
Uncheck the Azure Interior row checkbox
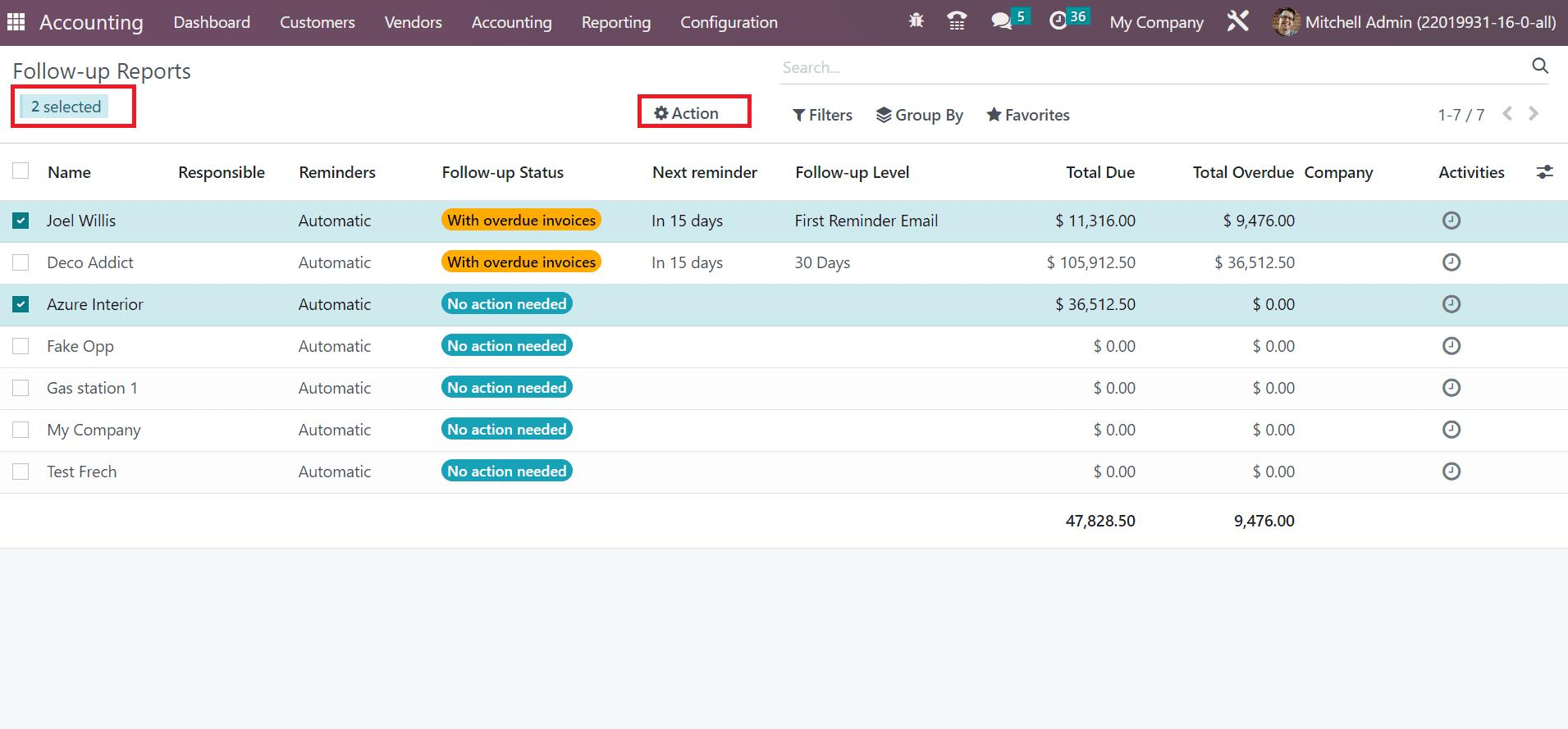[x=21, y=304]
